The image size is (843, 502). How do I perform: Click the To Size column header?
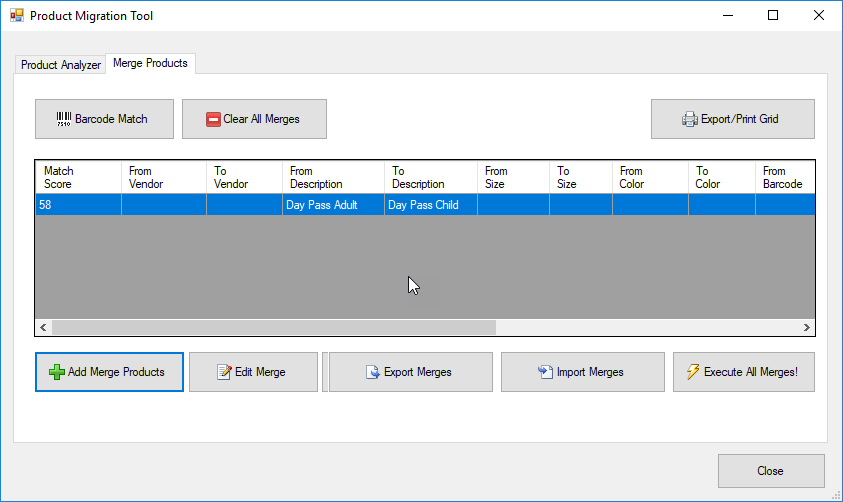click(581, 177)
